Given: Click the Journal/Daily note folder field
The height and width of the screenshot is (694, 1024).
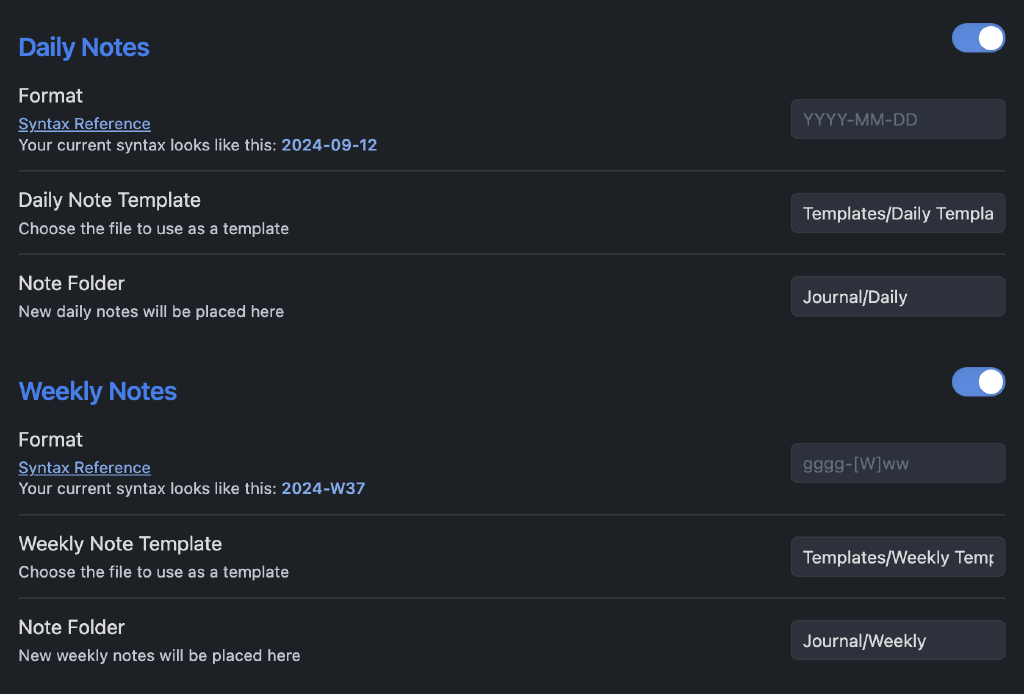Looking at the screenshot, I should (x=897, y=296).
